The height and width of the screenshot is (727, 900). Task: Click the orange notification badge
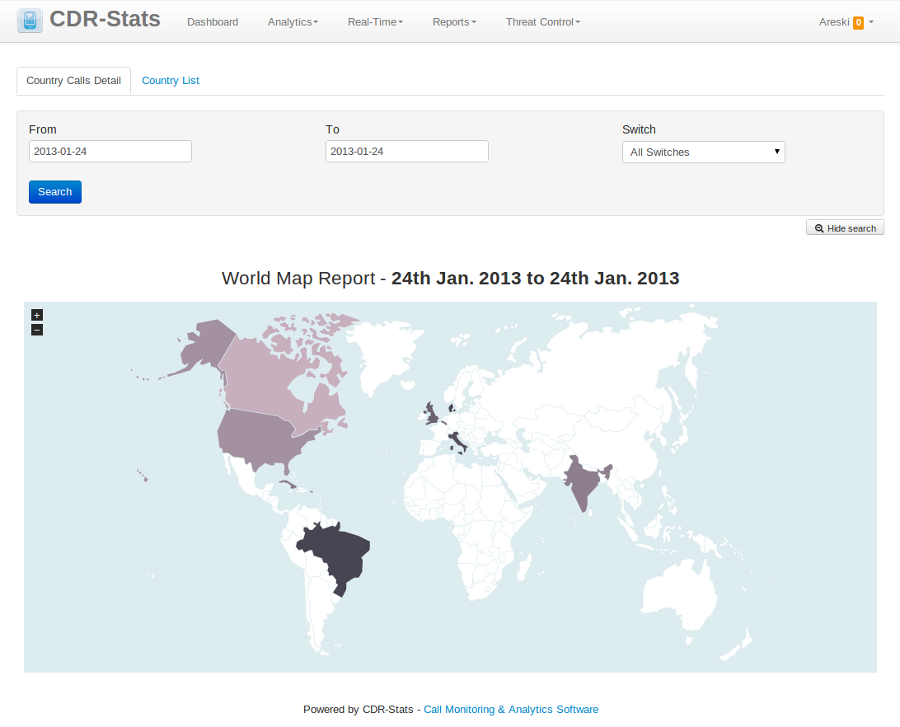(858, 22)
